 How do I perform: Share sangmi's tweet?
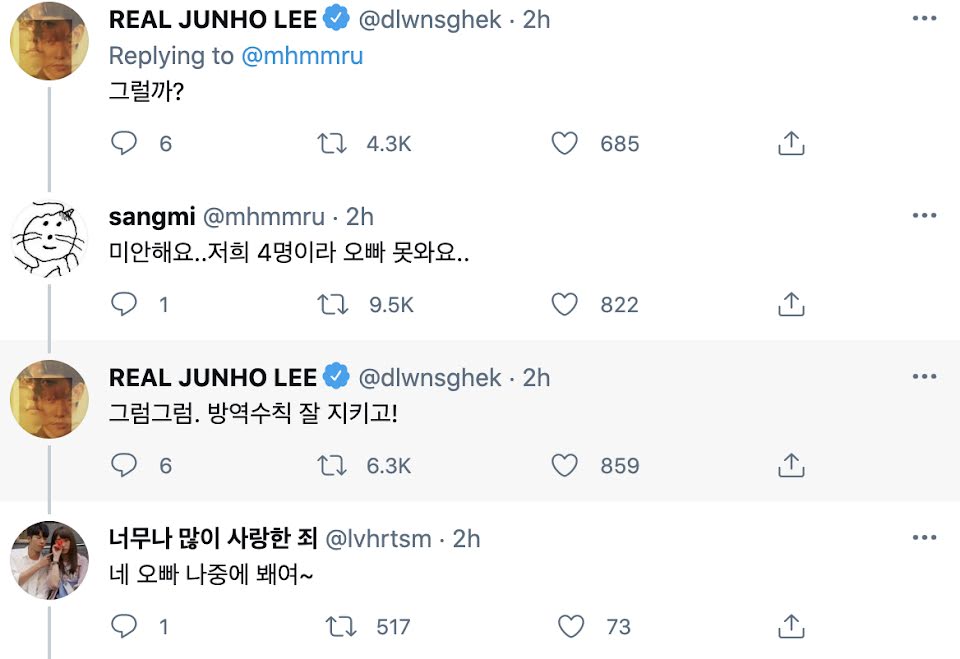[791, 304]
